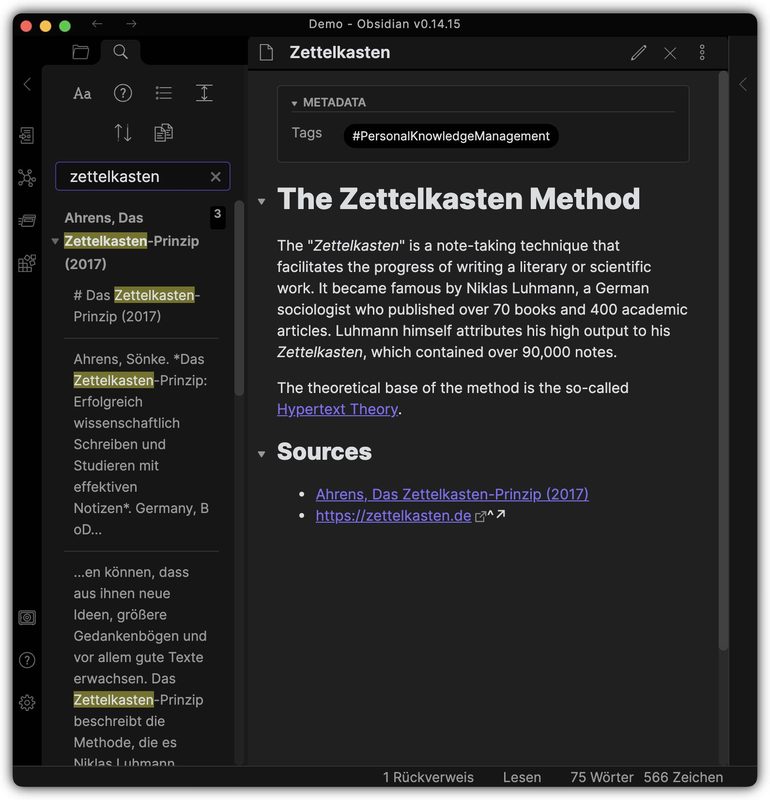The width and height of the screenshot is (770, 800).
Task: Open the vault icon in ribbon
Action: 27,618
